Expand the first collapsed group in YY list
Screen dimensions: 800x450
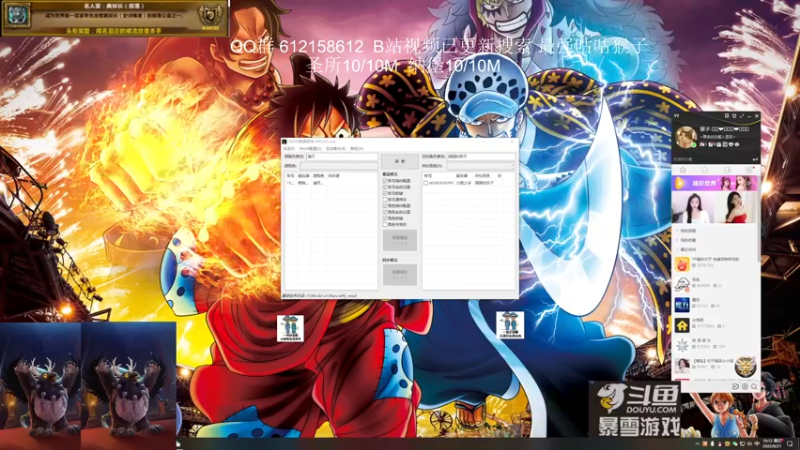(677, 231)
